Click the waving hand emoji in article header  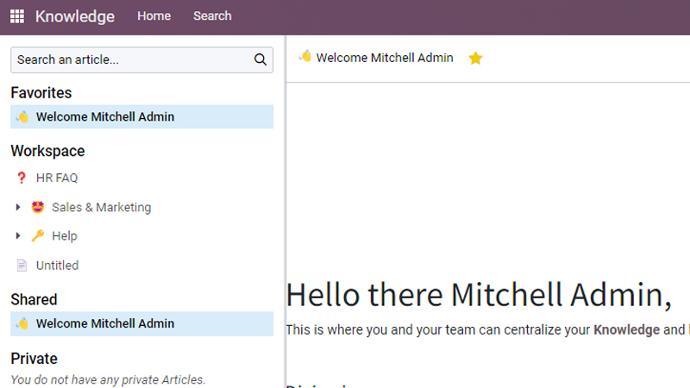point(305,57)
